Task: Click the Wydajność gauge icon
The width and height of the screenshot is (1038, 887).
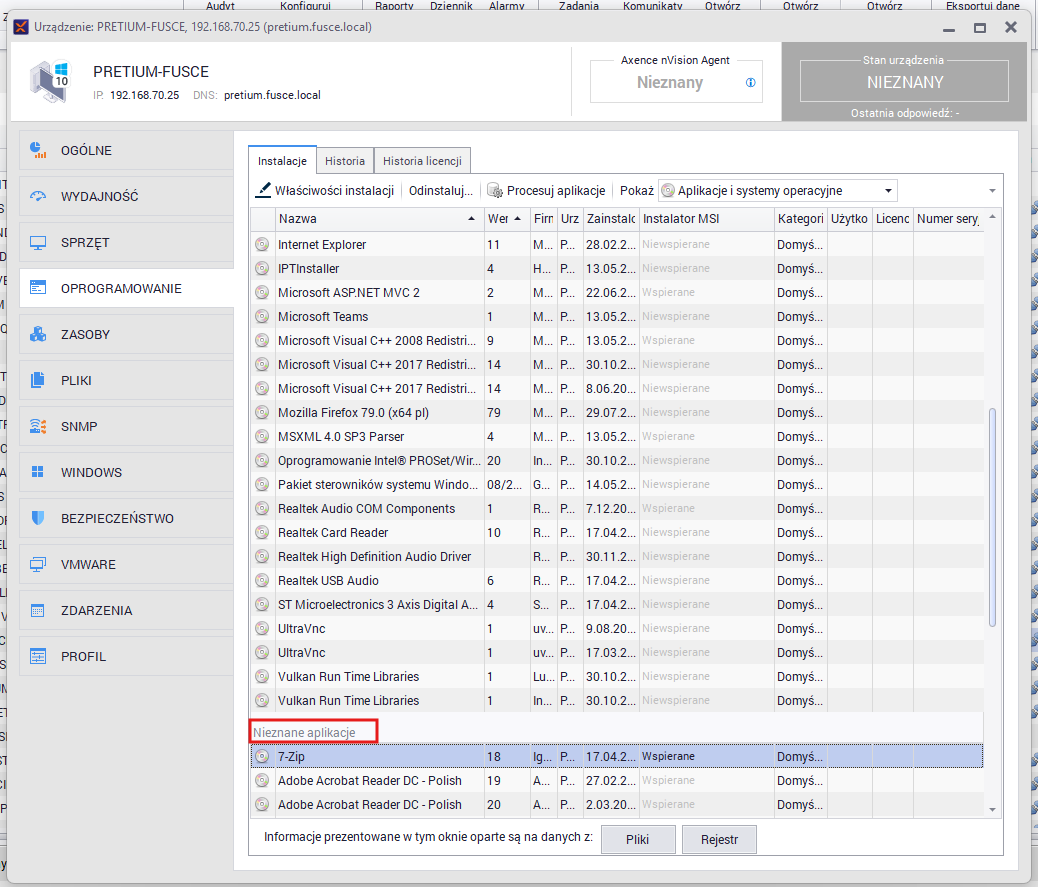Action: click(x=39, y=196)
